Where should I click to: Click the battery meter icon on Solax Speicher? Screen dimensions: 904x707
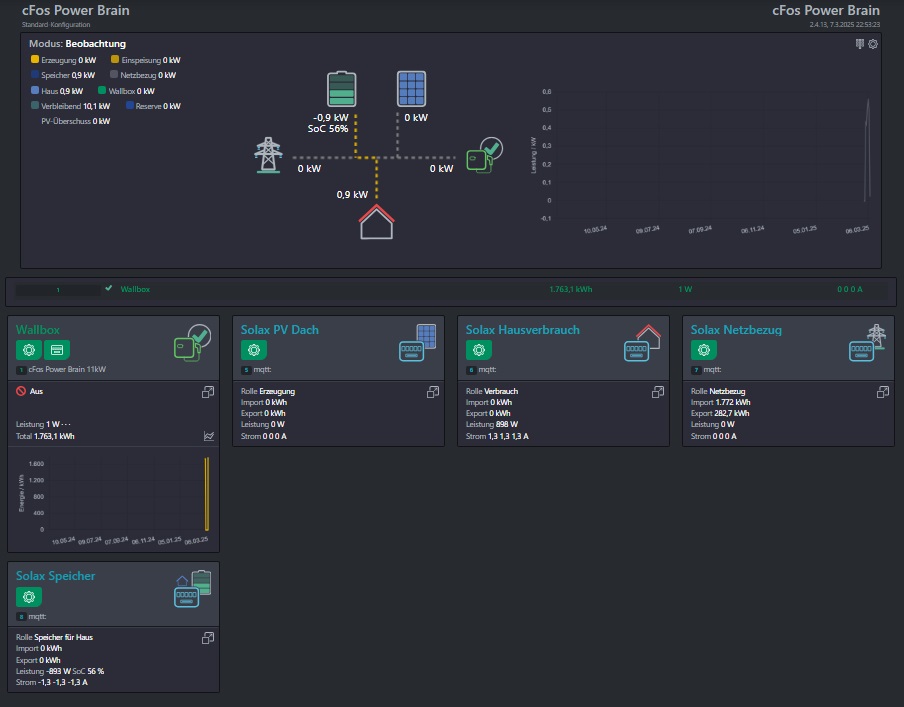[x=193, y=589]
